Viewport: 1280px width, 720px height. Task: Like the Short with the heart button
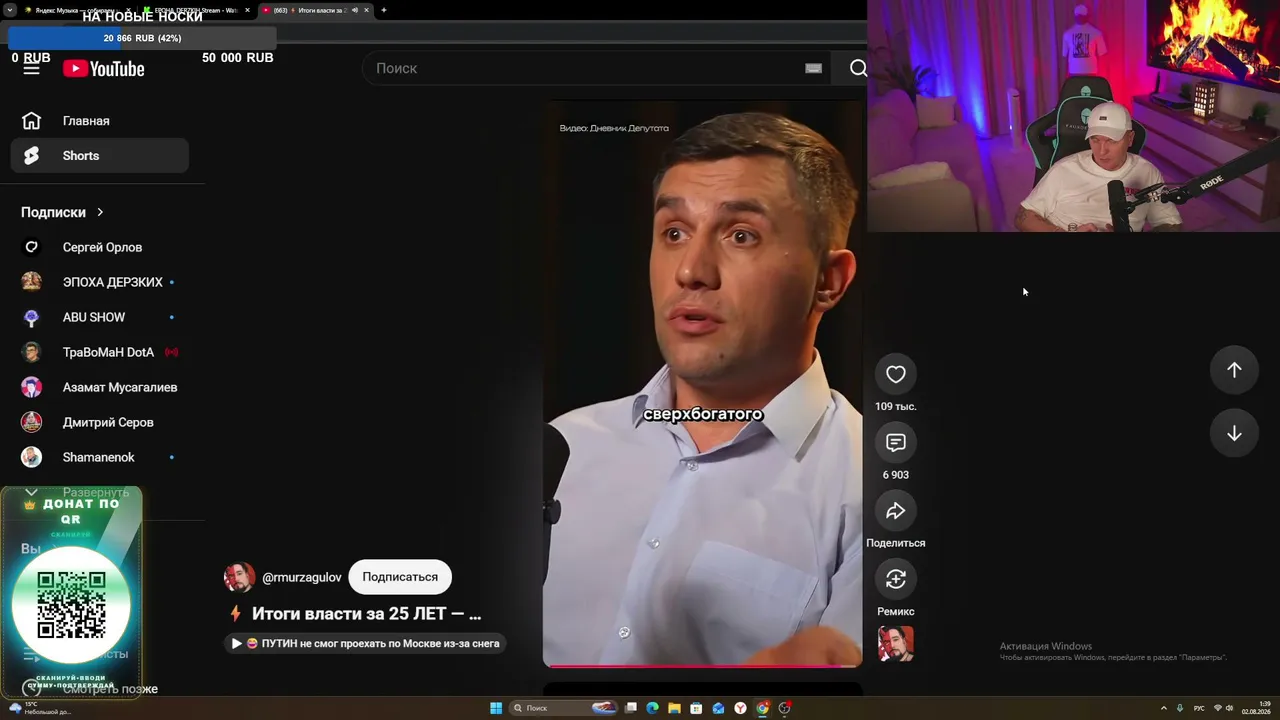(896, 374)
